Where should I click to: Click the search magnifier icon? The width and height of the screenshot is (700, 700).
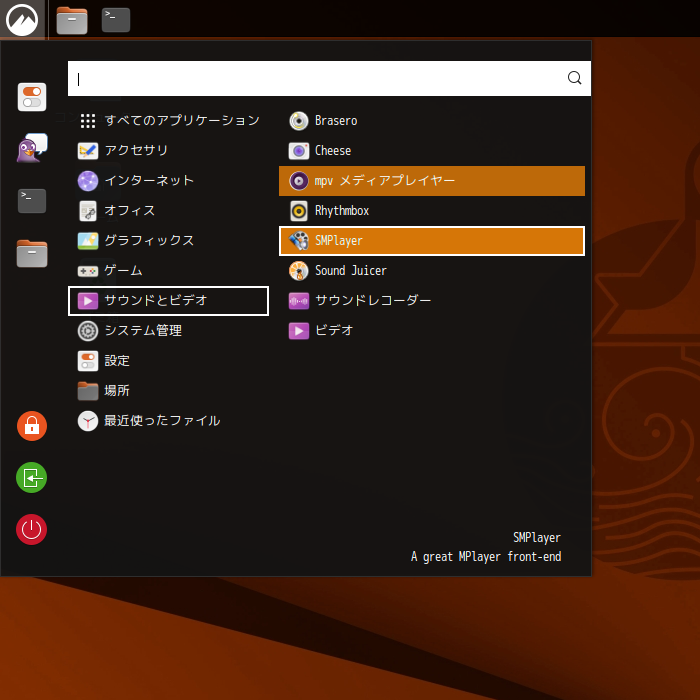tap(574, 78)
